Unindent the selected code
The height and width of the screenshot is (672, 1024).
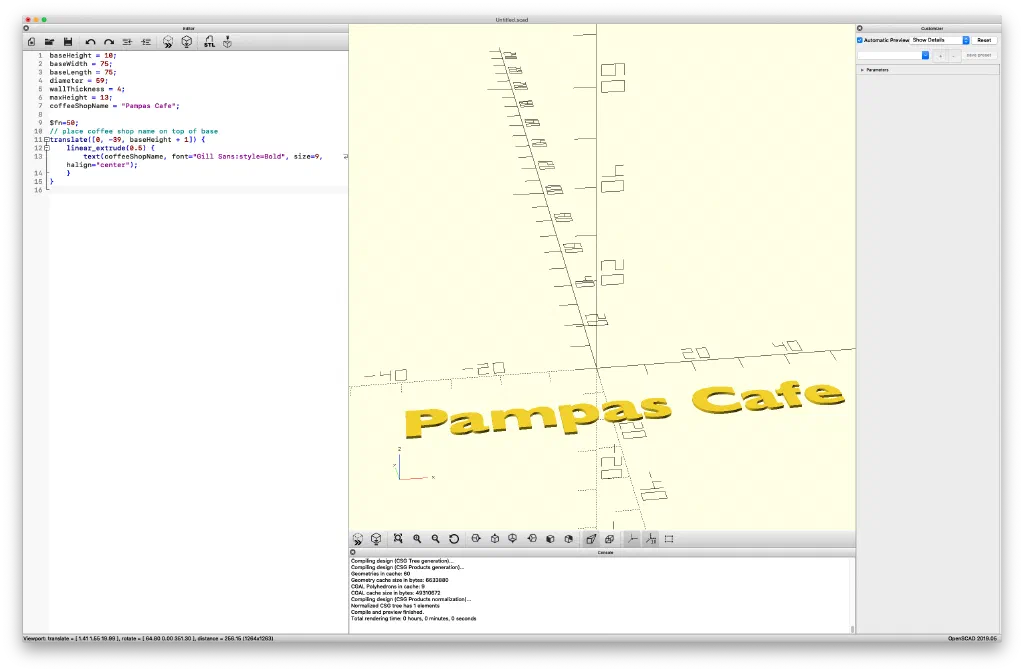pyautogui.click(x=127, y=42)
